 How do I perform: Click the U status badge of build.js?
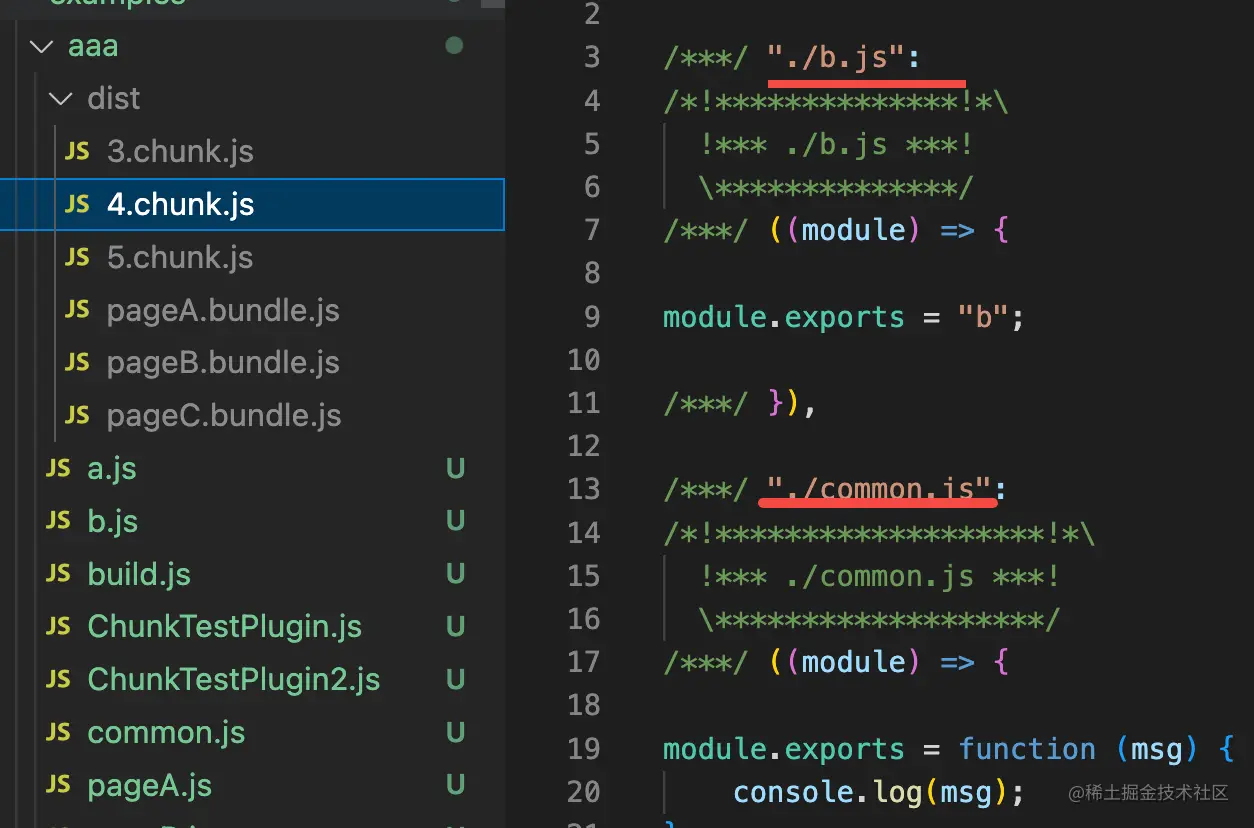click(x=455, y=574)
